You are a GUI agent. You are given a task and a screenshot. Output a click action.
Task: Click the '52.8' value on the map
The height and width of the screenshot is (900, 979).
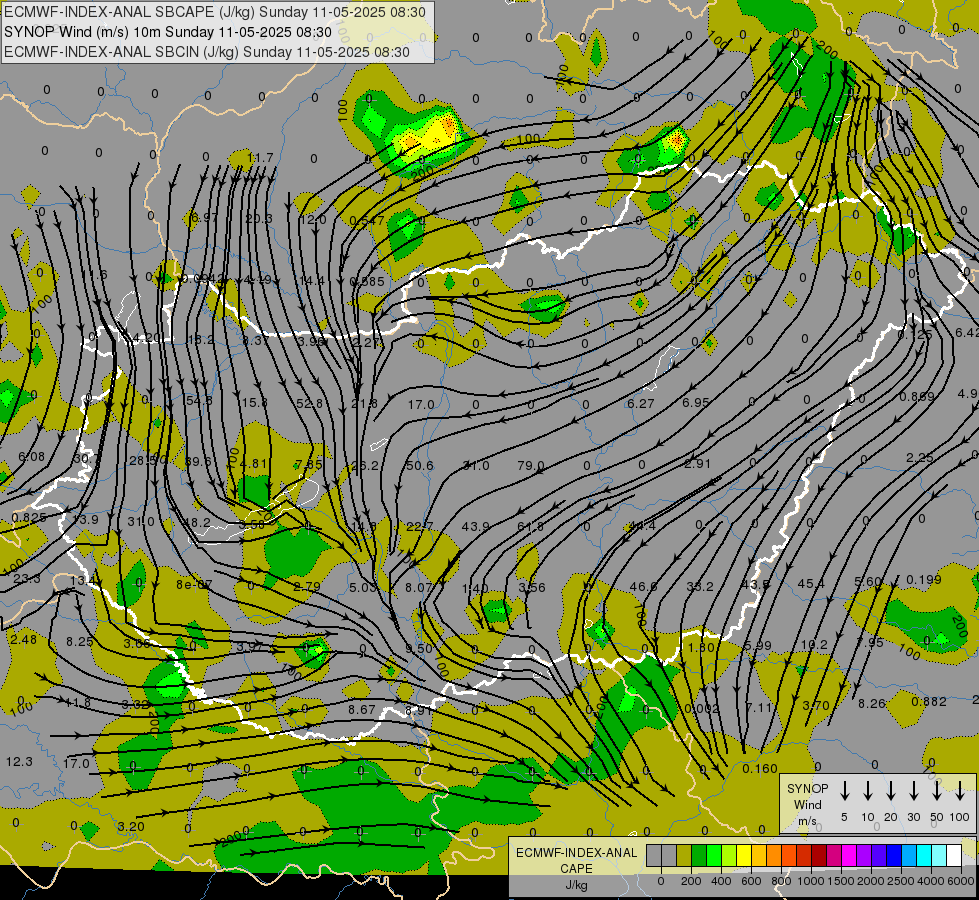point(310,404)
